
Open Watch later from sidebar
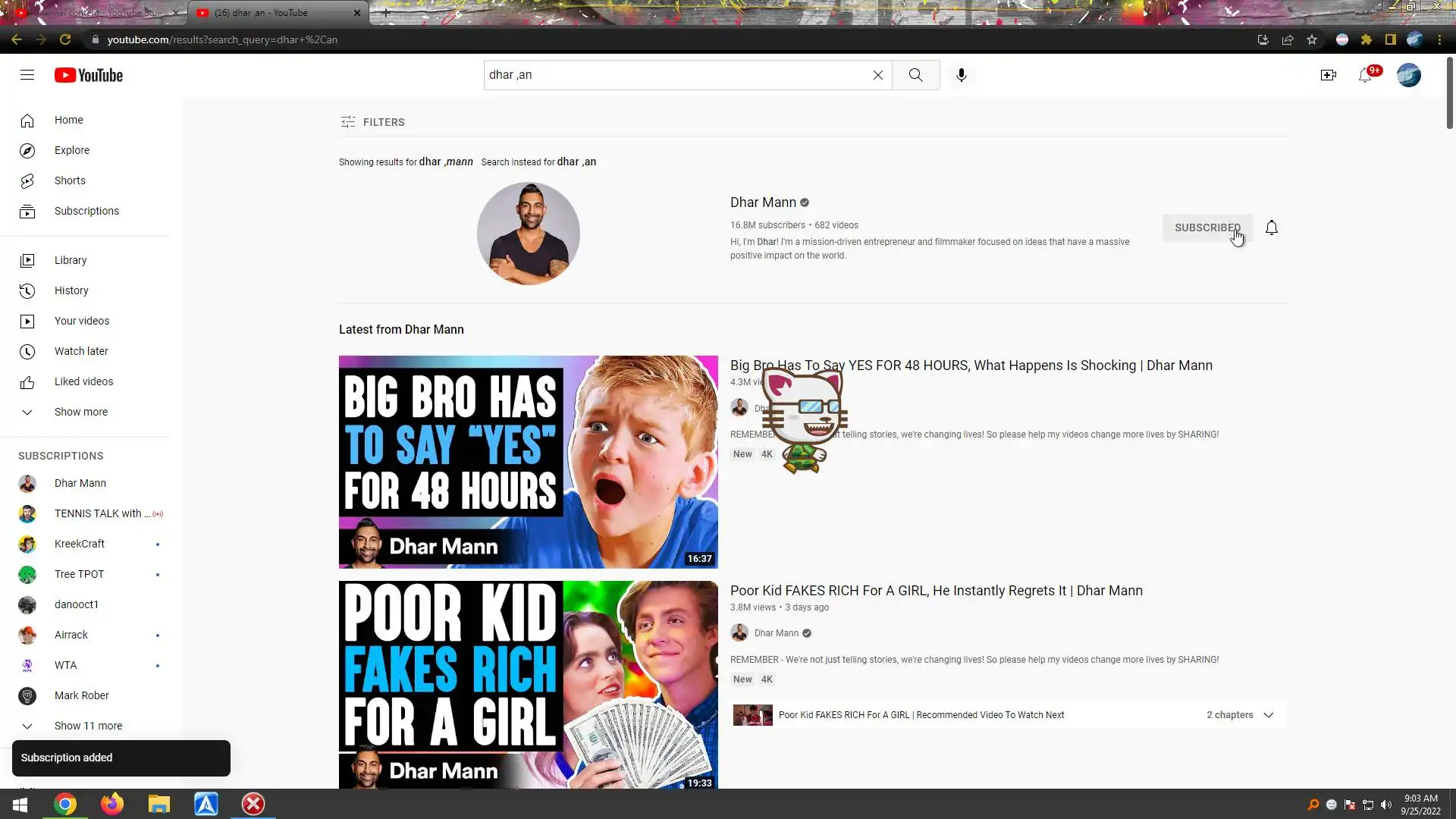point(81,351)
